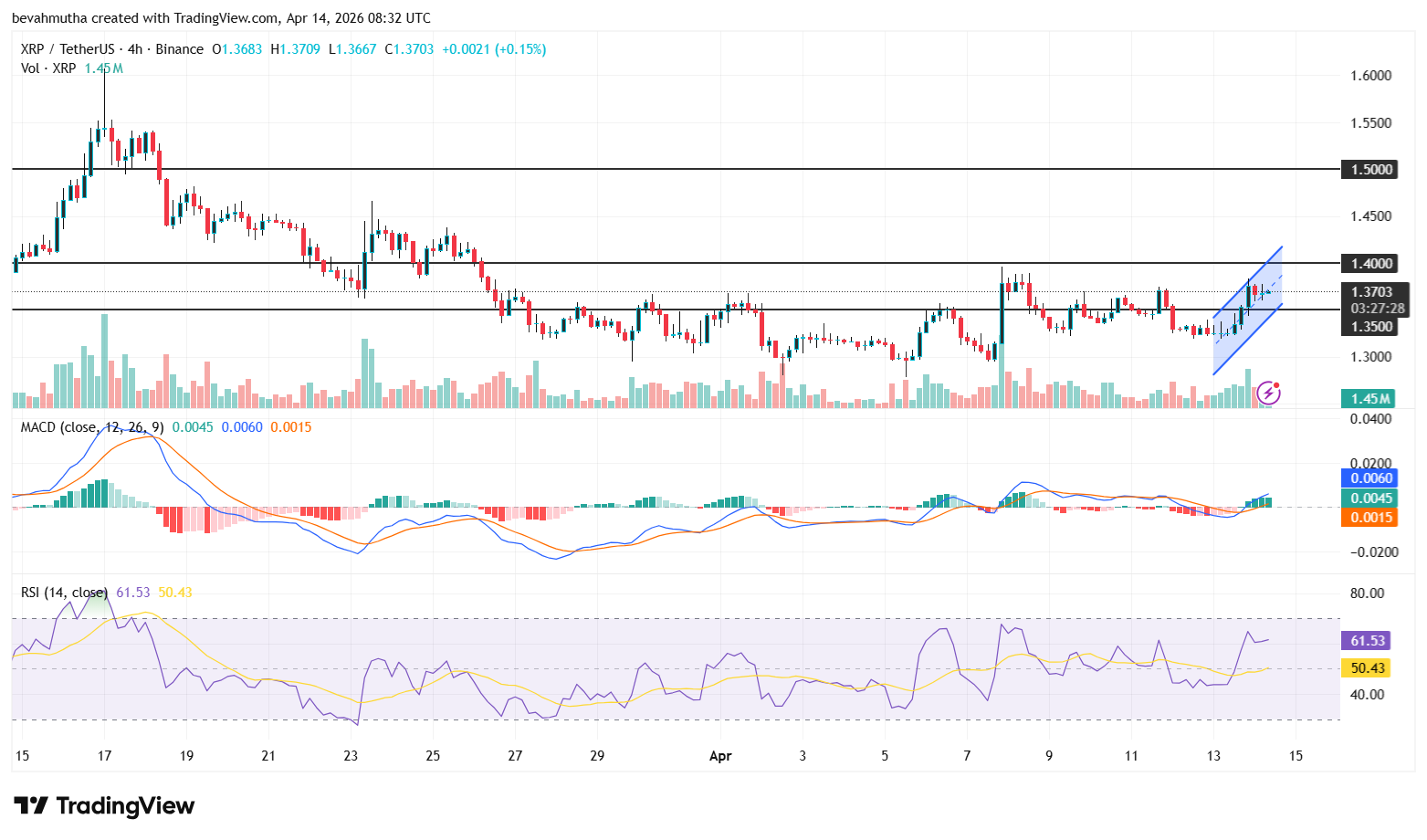Click the TradingView logo in the bottom-left corner
This screenshot has height=840, width=1427.
pyautogui.click(x=103, y=806)
